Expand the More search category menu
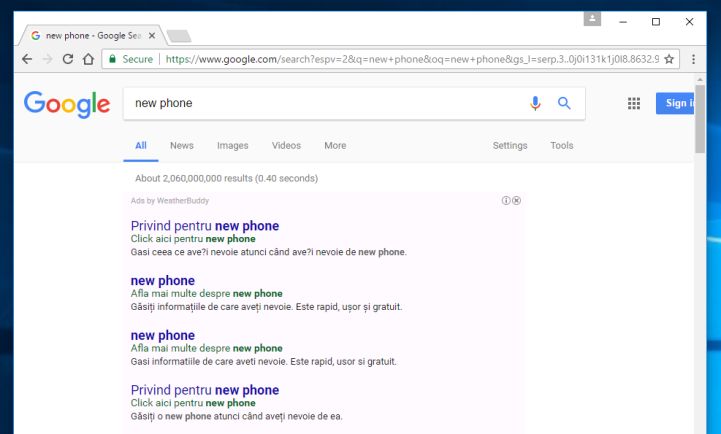This screenshot has height=434, width=721. tap(335, 146)
